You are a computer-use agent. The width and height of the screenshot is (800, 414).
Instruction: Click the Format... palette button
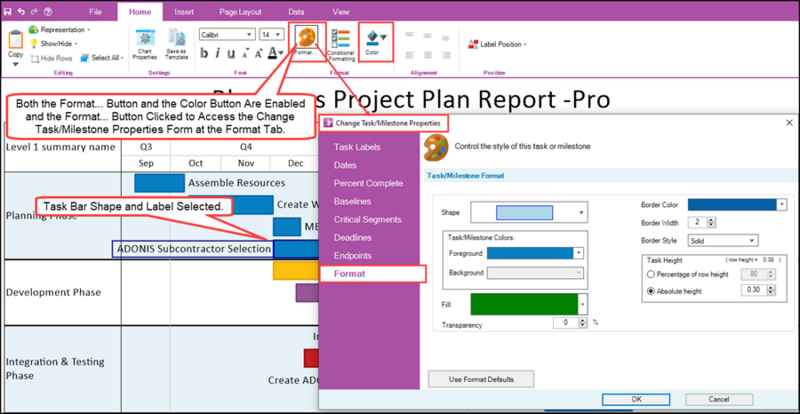coord(307,42)
